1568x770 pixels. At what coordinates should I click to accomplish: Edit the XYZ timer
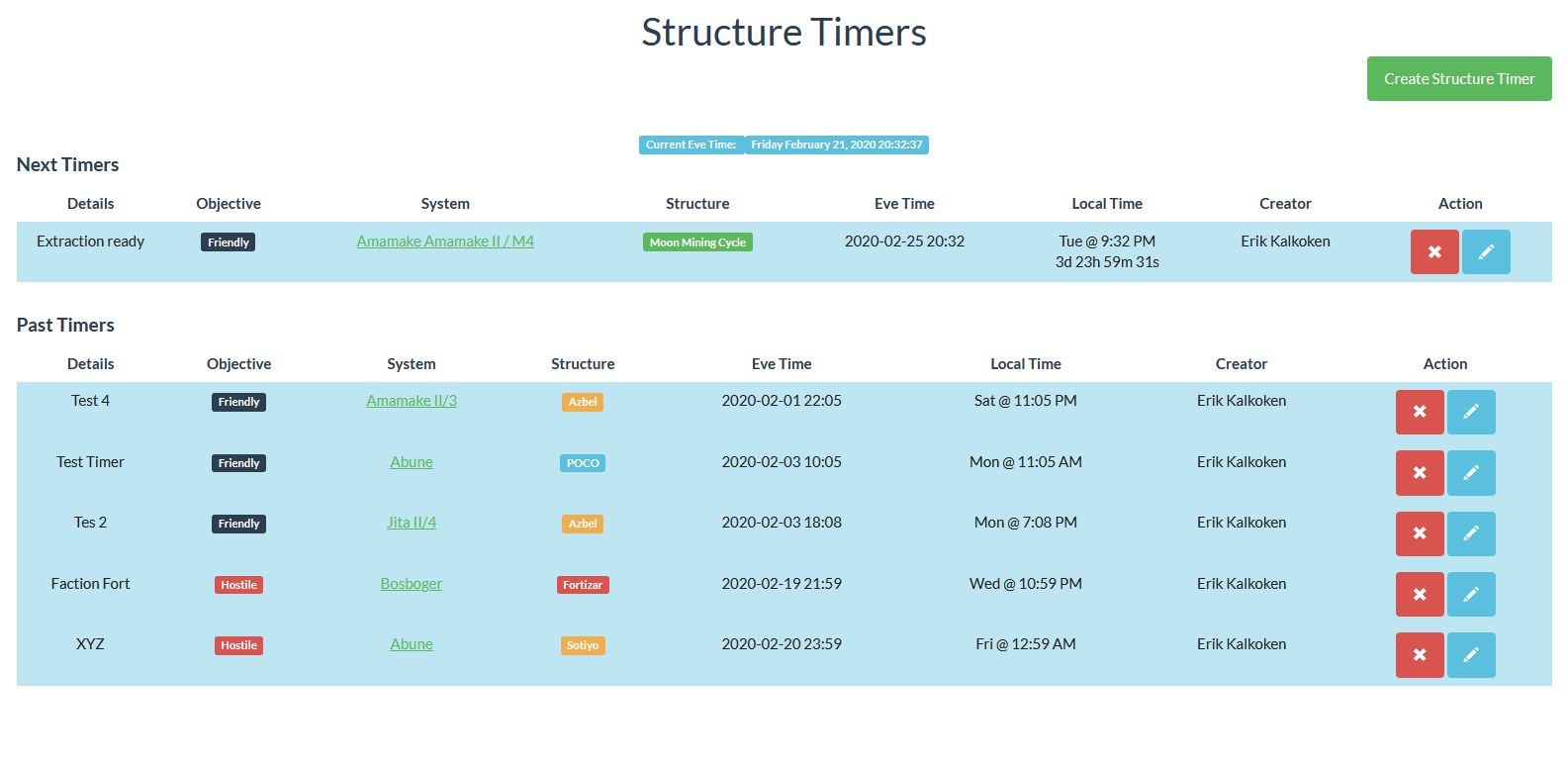click(x=1470, y=655)
